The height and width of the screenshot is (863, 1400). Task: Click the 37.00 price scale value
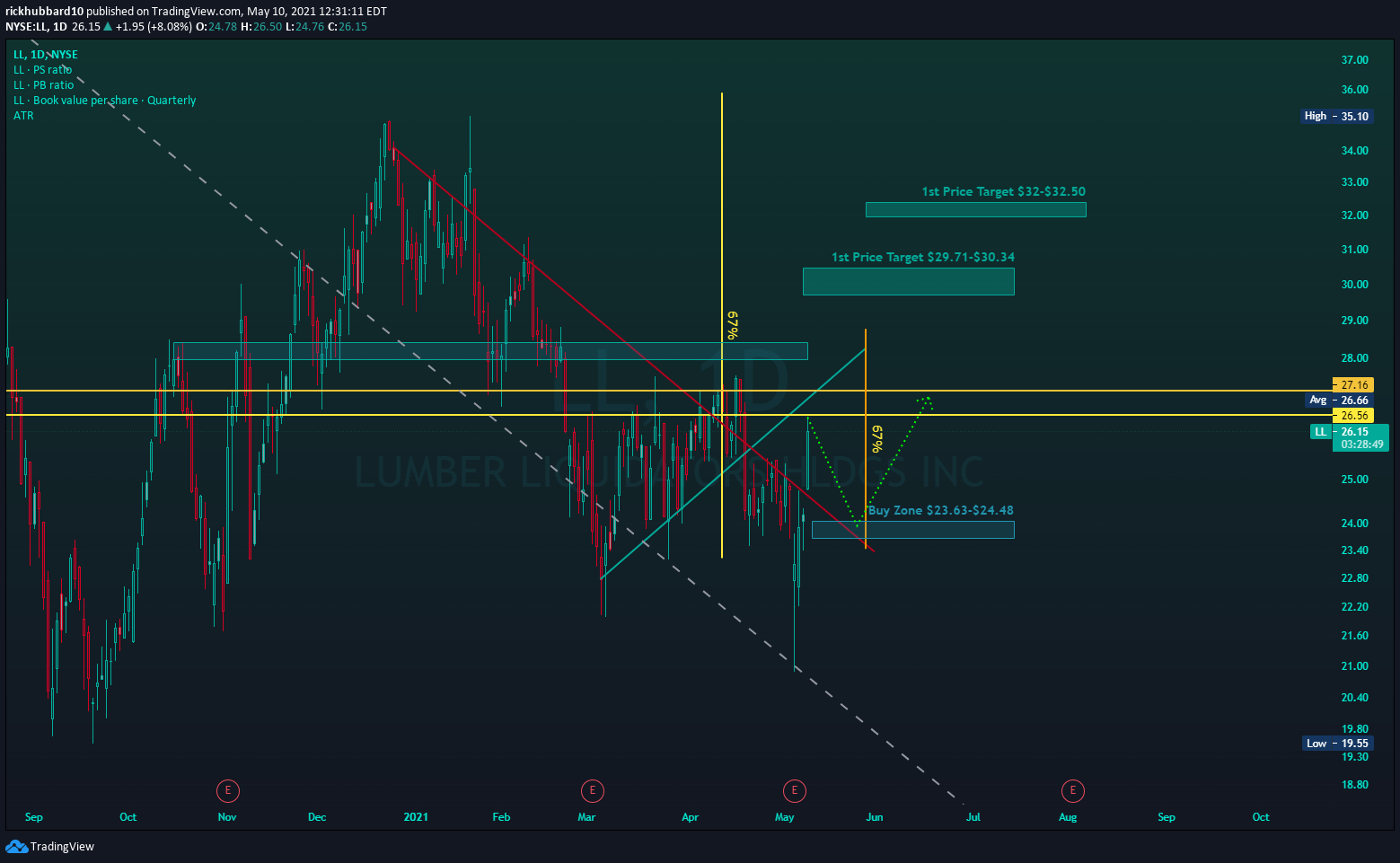click(x=1354, y=60)
